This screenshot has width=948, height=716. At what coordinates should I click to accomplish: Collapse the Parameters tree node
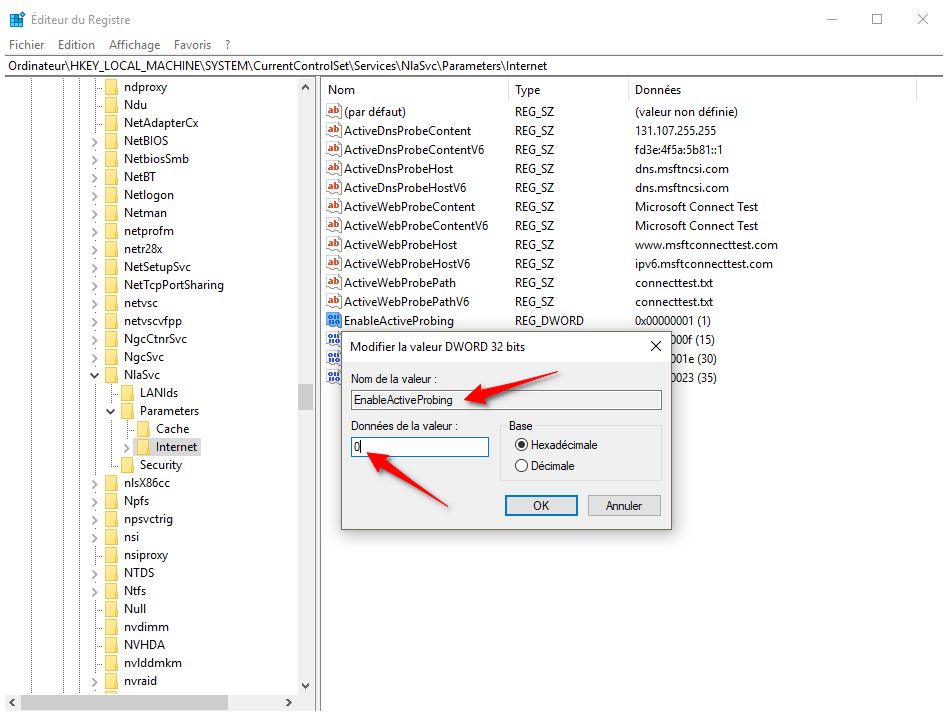click(111, 411)
